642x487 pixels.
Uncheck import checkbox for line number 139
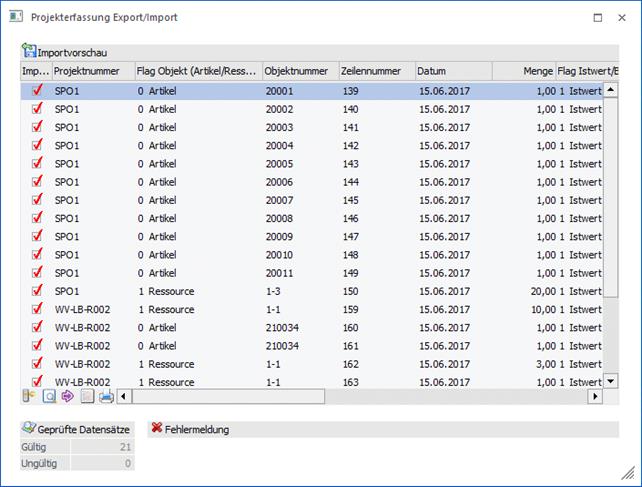(37, 90)
